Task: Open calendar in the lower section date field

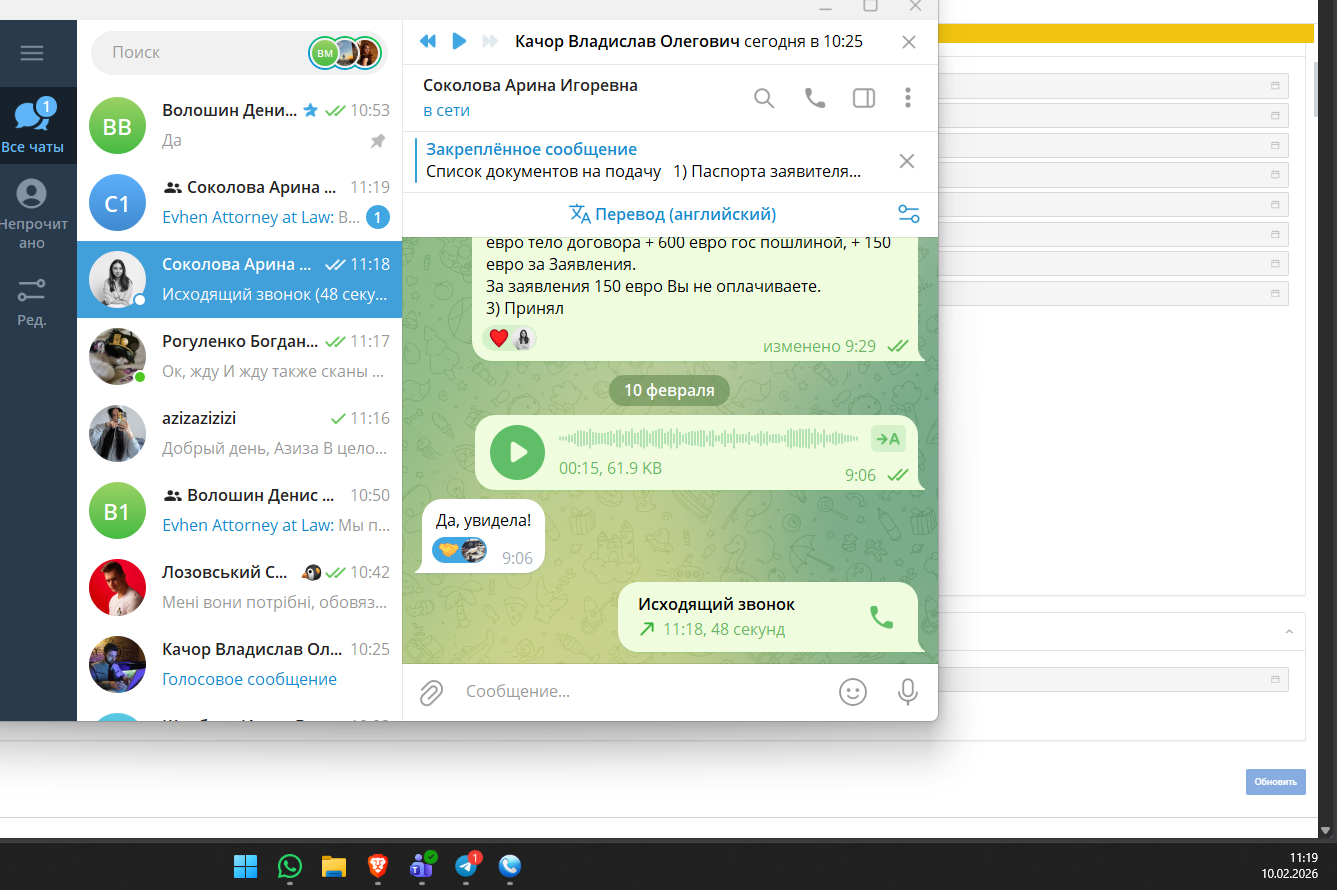Action: click(x=1275, y=680)
